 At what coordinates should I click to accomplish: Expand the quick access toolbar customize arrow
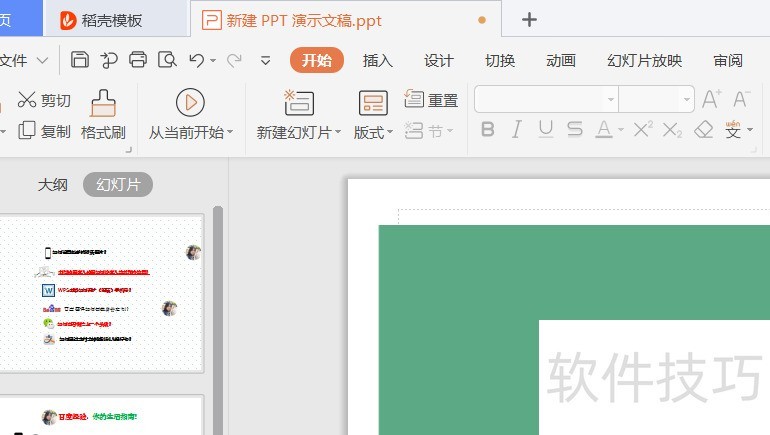click(266, 60)
